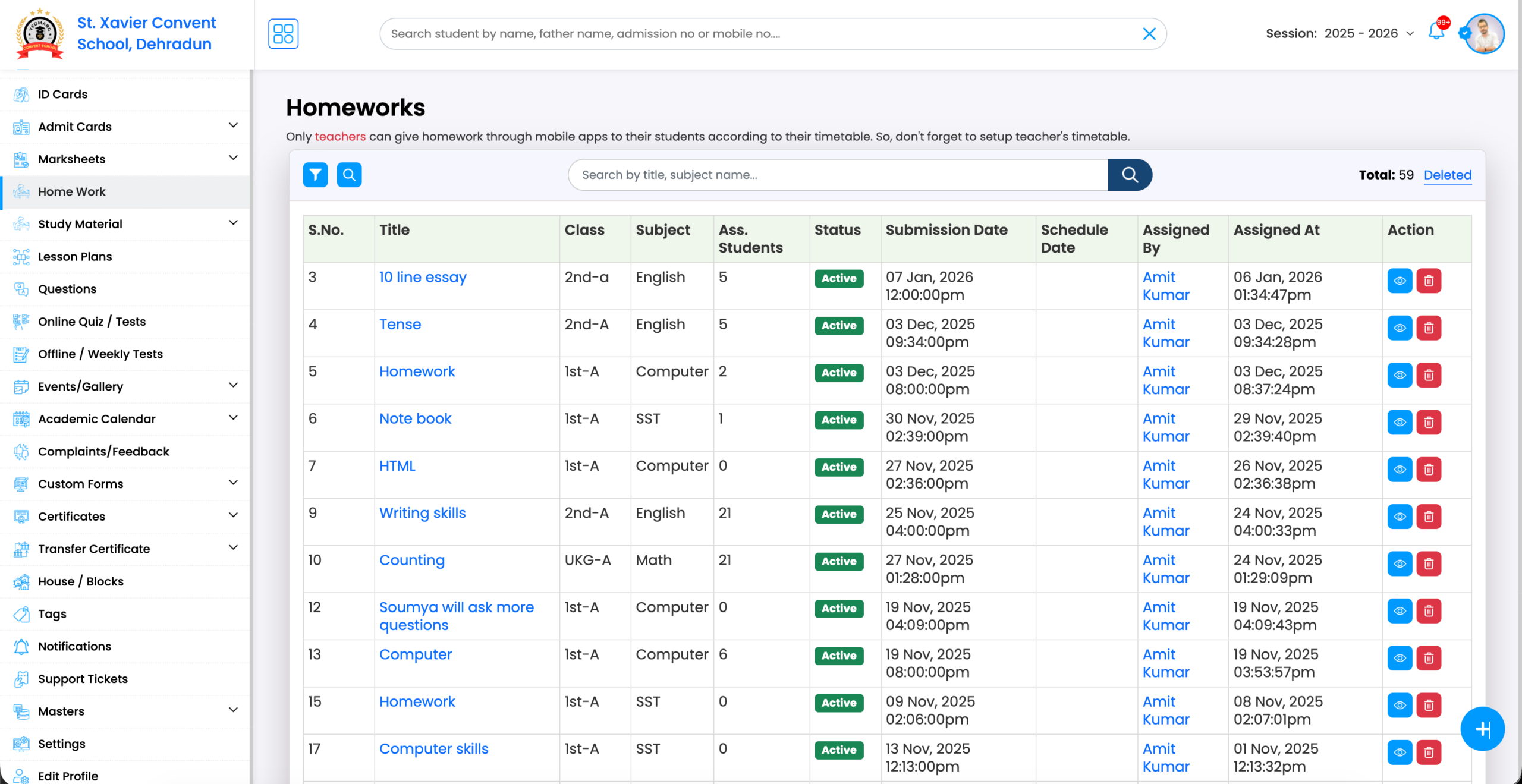Screen dimensions: 1522x784
Task: Open details of Counting homework using eye icon
Action: [x=1400, y=563]
